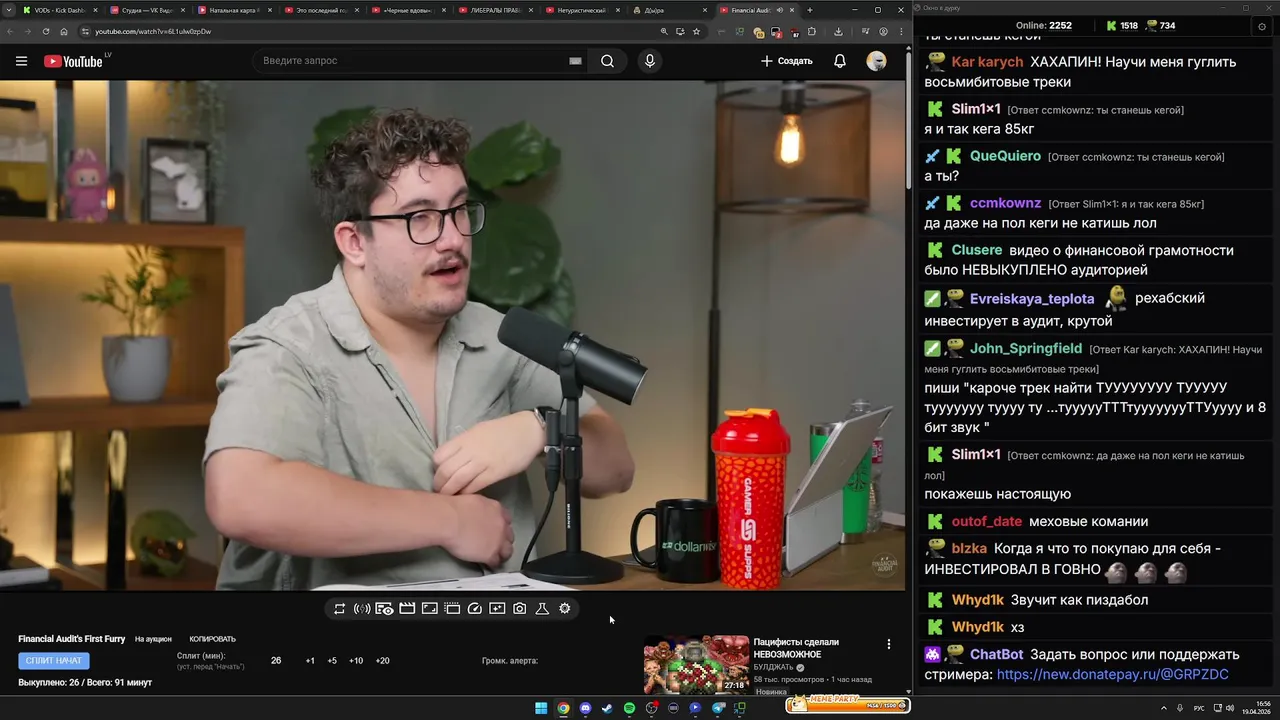Screen dimensions: 1280x720
Task: Click the КОПИРОВАТЬ copy link
Action: click(213, 639)
